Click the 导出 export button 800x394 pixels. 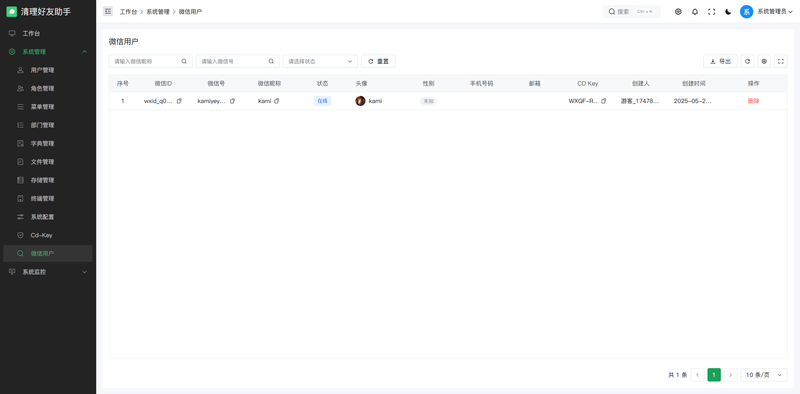(x=720, y=61)
